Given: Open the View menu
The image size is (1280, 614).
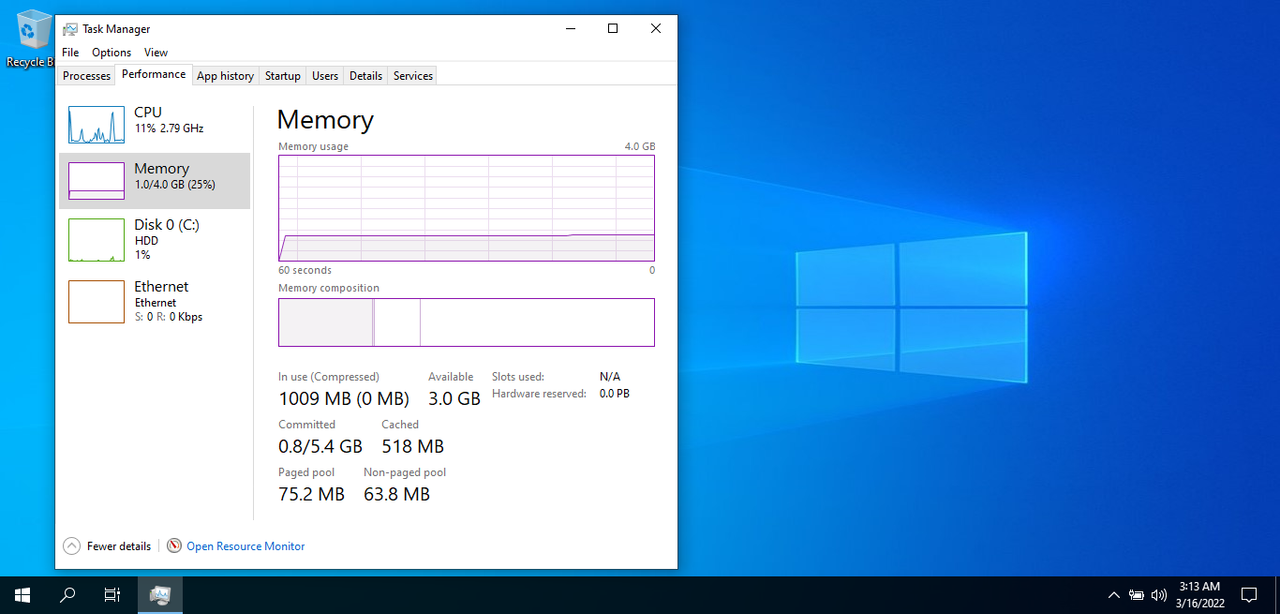Looking at the screenshot, I should coord(156,52).
